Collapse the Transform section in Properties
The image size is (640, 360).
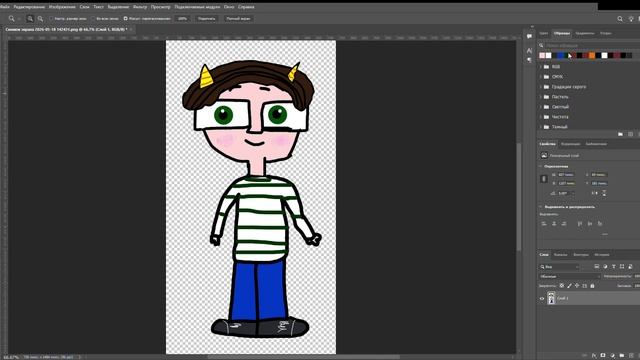tap(541, 167)
